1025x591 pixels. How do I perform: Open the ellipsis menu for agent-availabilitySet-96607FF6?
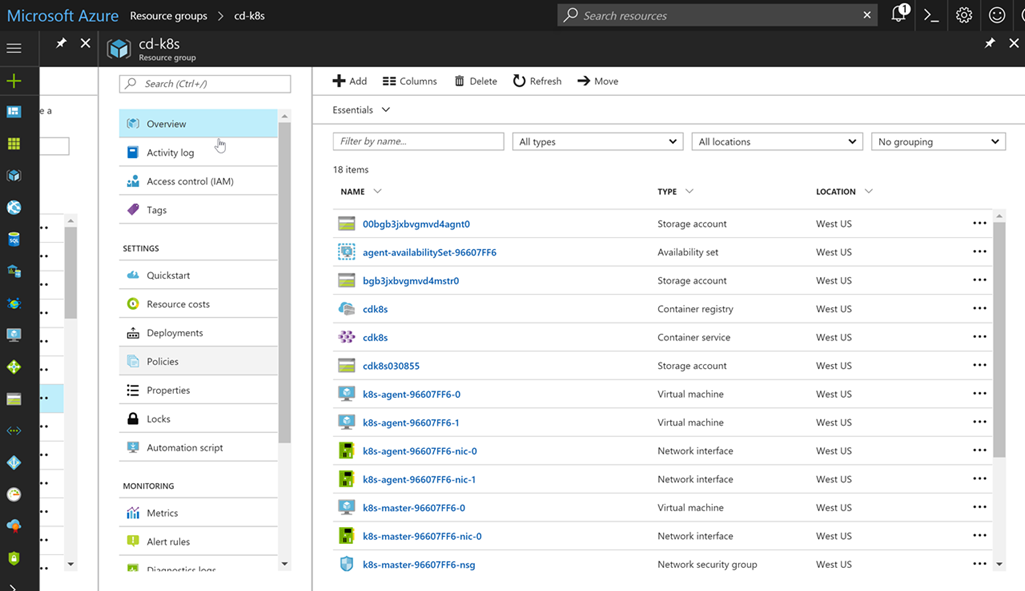979,252
